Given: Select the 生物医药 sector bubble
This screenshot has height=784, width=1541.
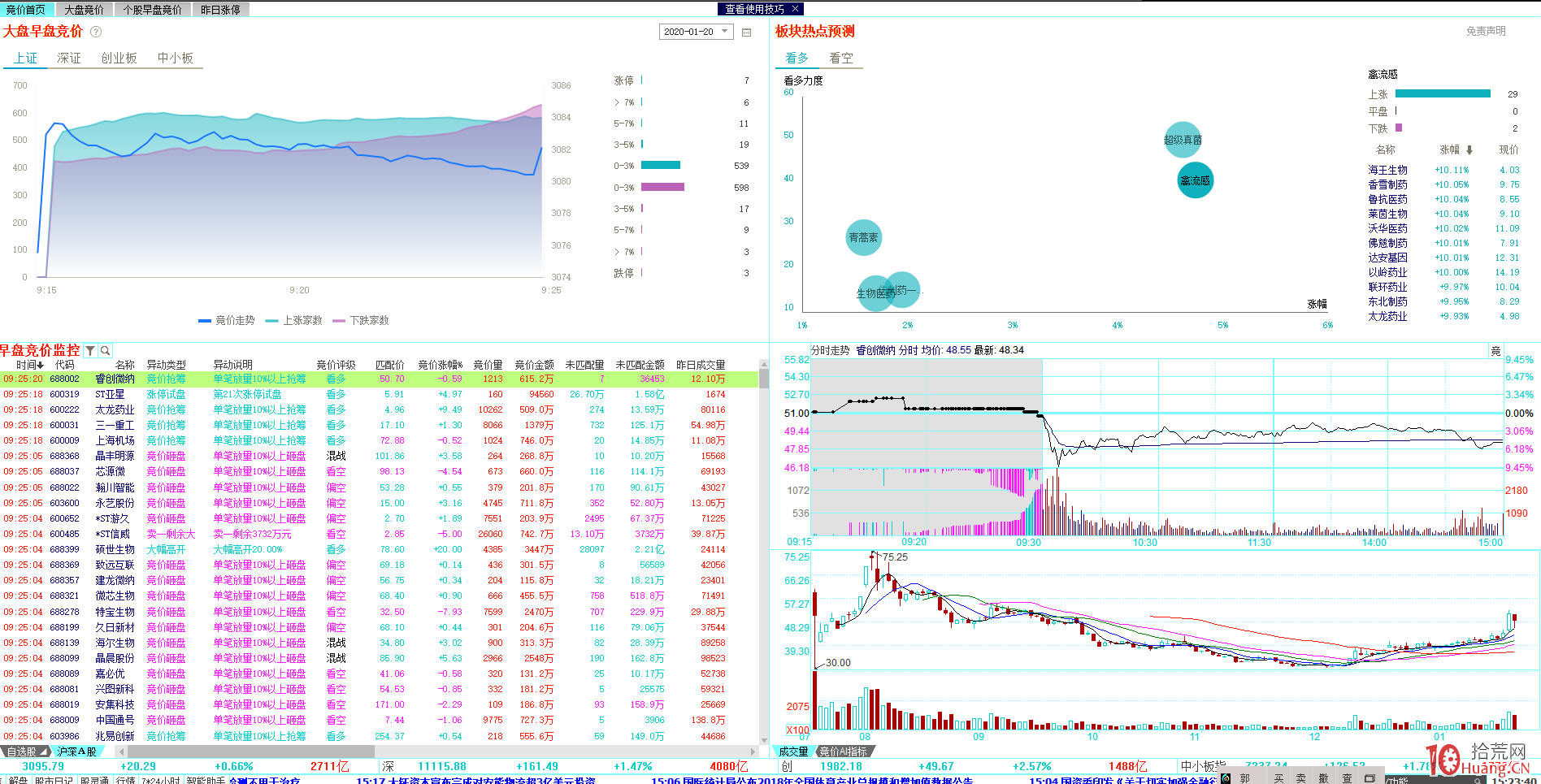Looking at the screenshot, I should click(875, 293).
